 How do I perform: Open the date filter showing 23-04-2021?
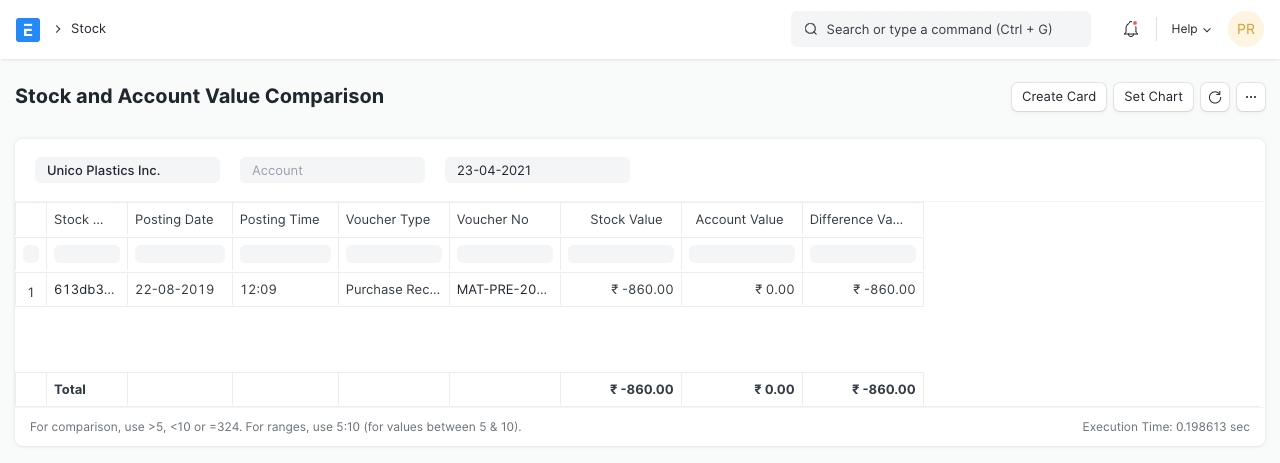coord(537,170)
